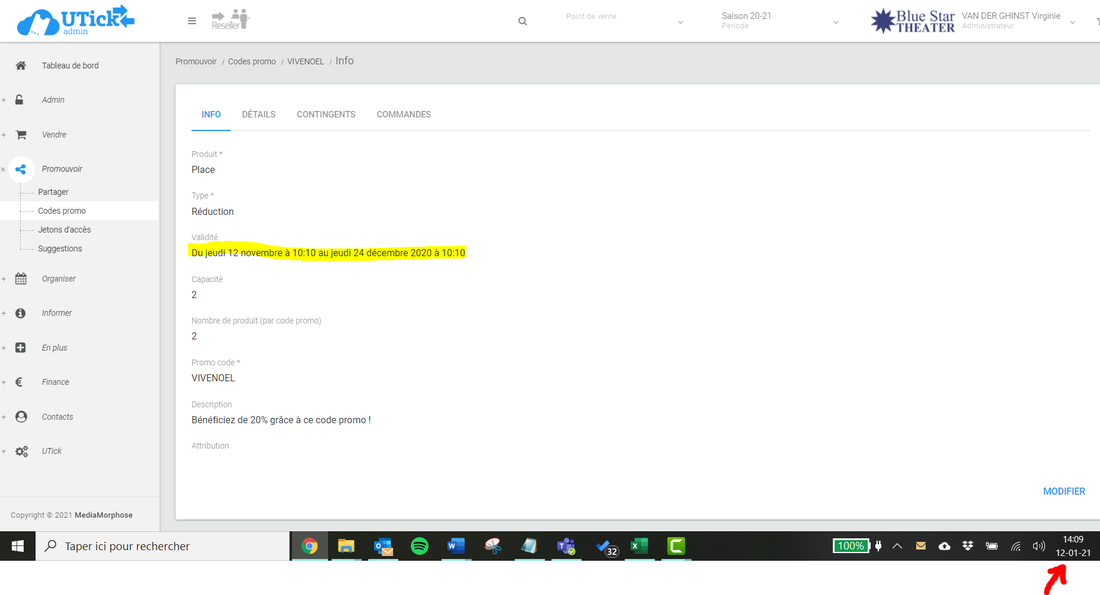Click the Vendre shopping cart icon
This screenshot has height=595, width=1100.
click(x=21, y=135)
